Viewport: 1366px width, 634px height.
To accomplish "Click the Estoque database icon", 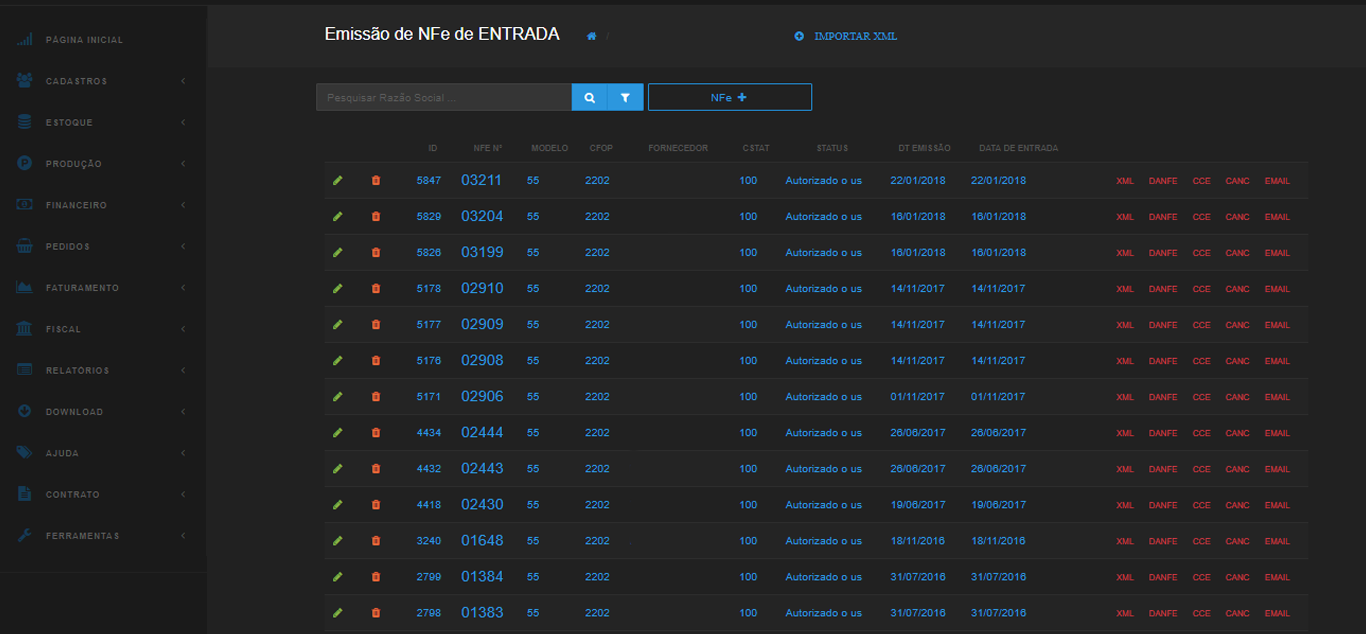I will coord(25,122).
